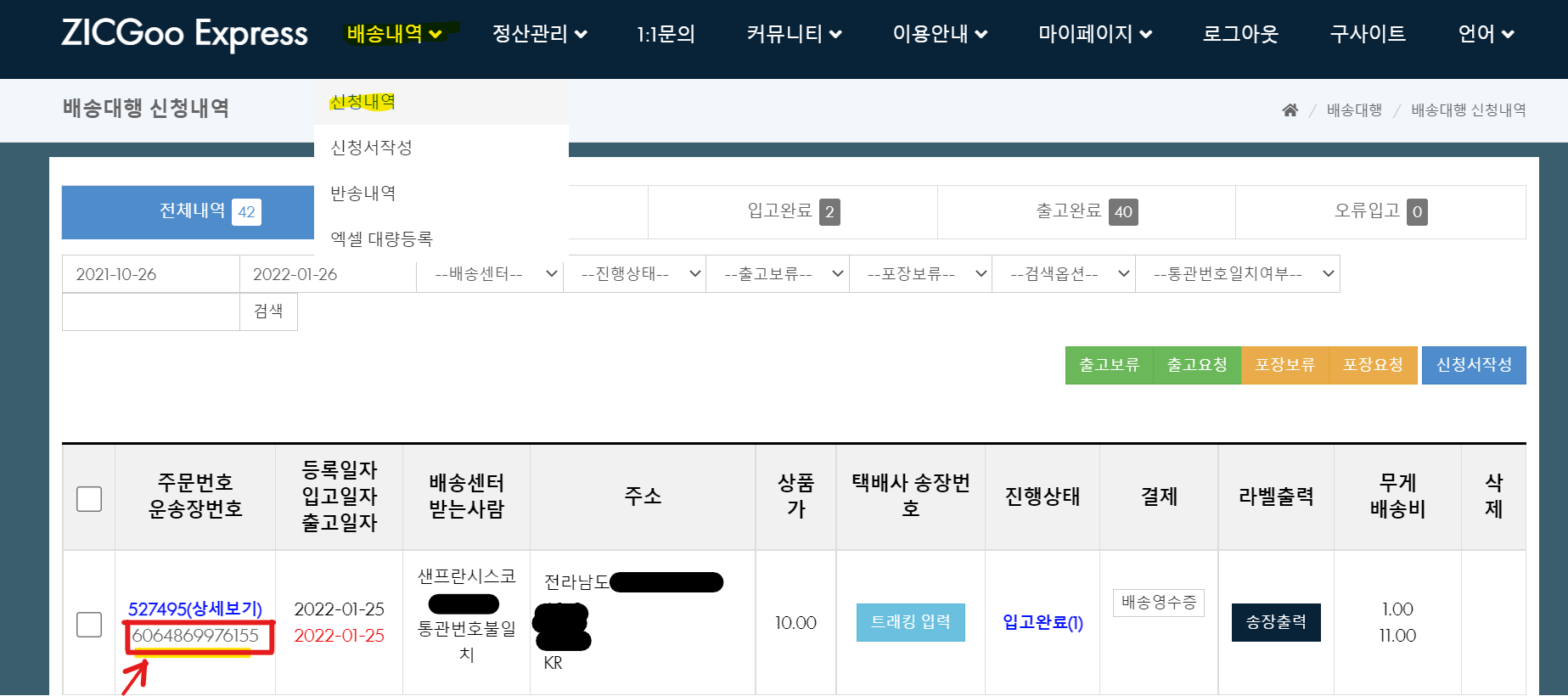Viewport: 1568px width, 696px height.
Task: Expand the 배송센터 filter dropdown
Action: [x=490, y=274]
